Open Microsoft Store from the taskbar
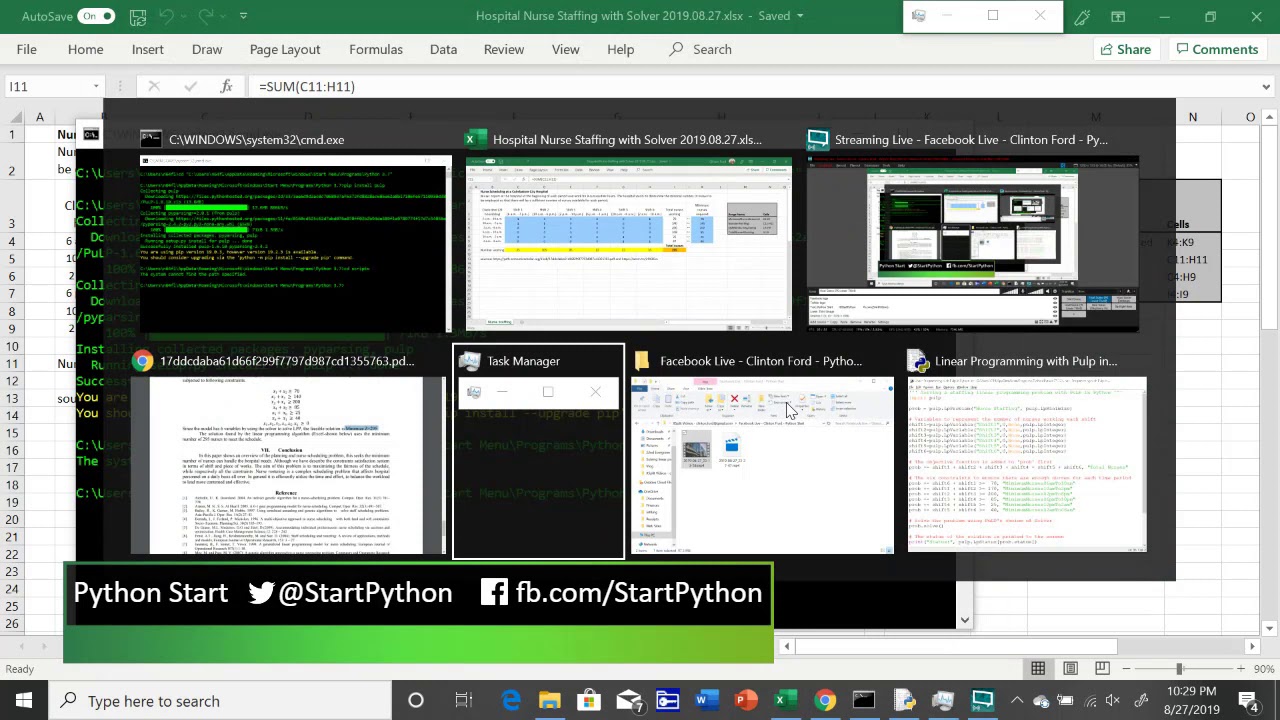 [589, 700]
